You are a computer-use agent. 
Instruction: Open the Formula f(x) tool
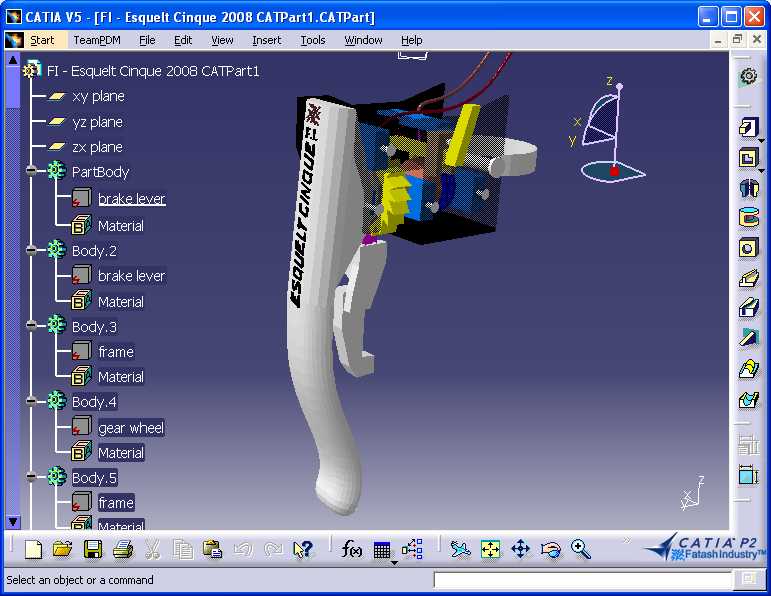[x=352, y=549]
